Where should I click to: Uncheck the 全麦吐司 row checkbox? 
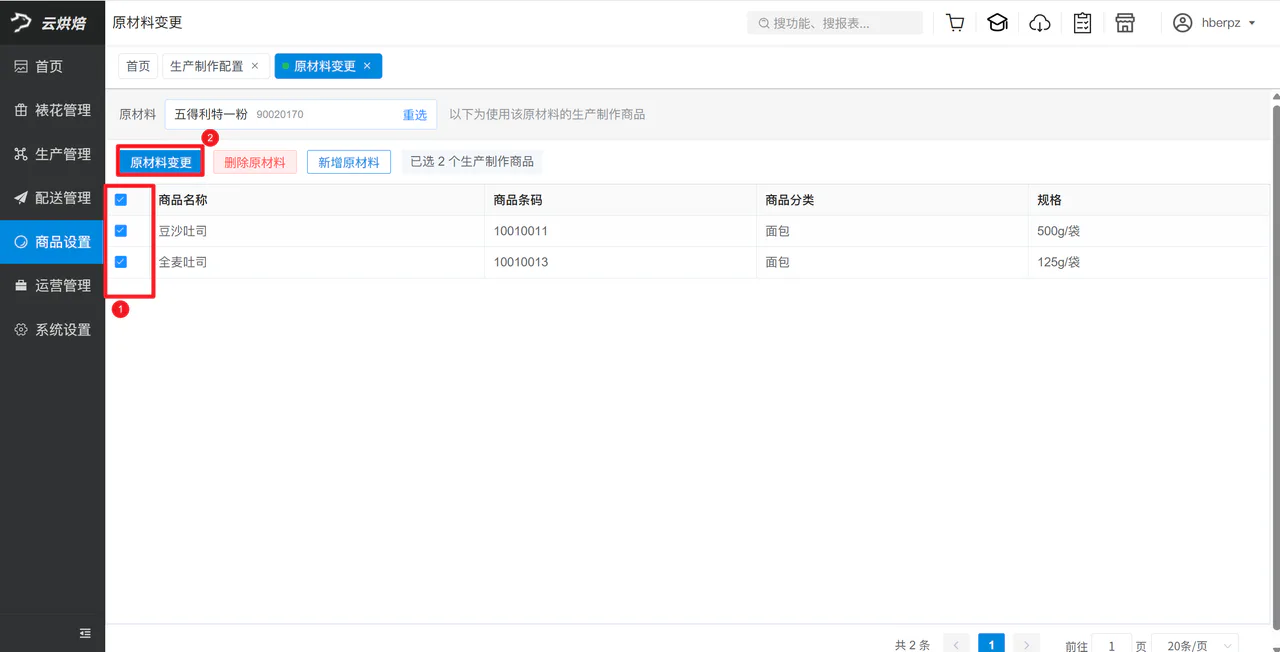tap(121, 262)
